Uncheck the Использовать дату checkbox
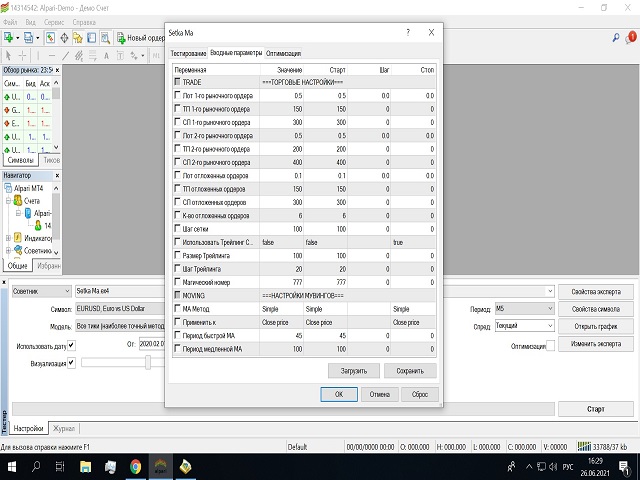The height and width of the screenshot is (480, 640). coord(71,345)
